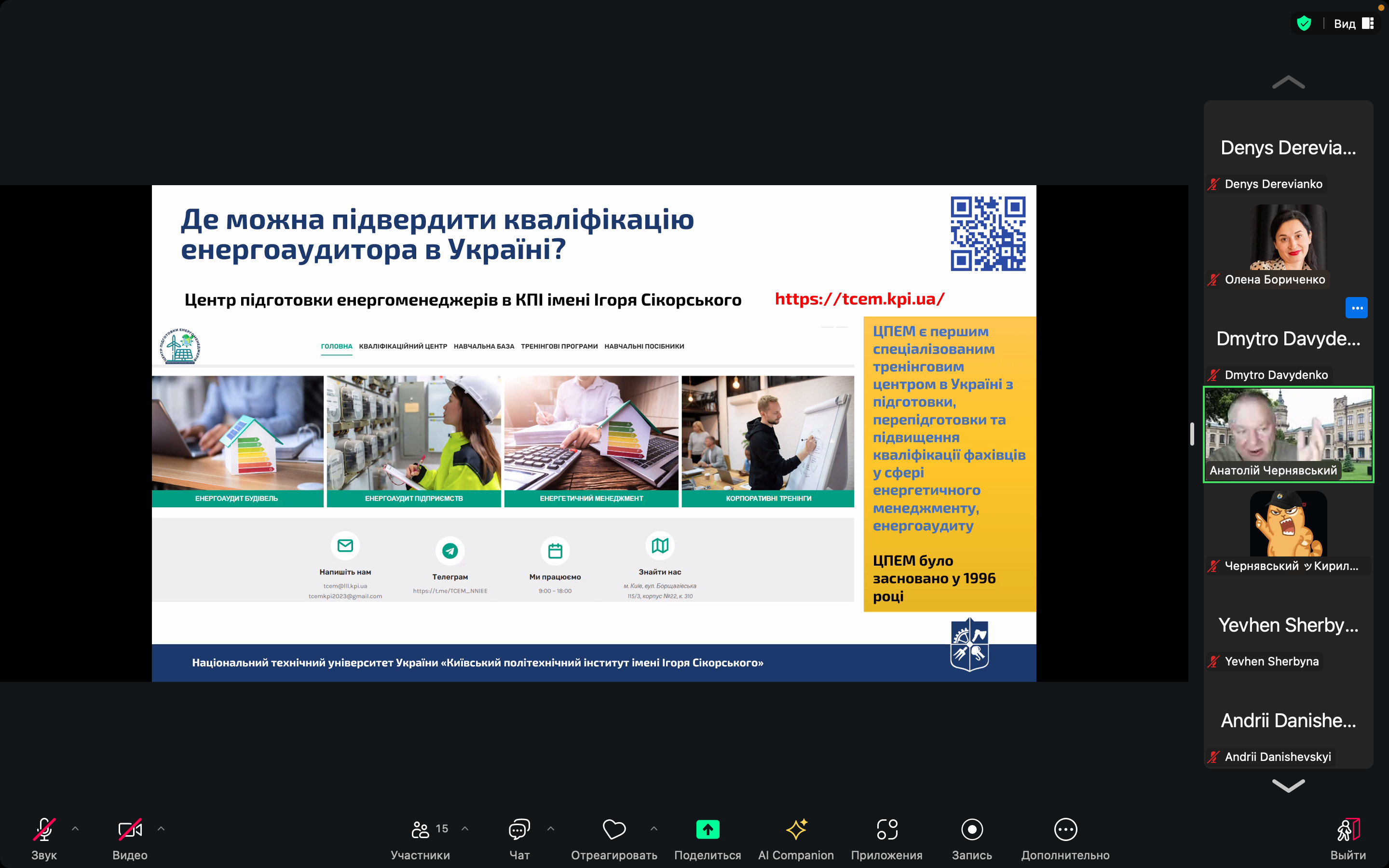This screenshot has height=868, width=1389.
Task: Click the center logo with wind turbine
Action: click(x=179, y=346)
